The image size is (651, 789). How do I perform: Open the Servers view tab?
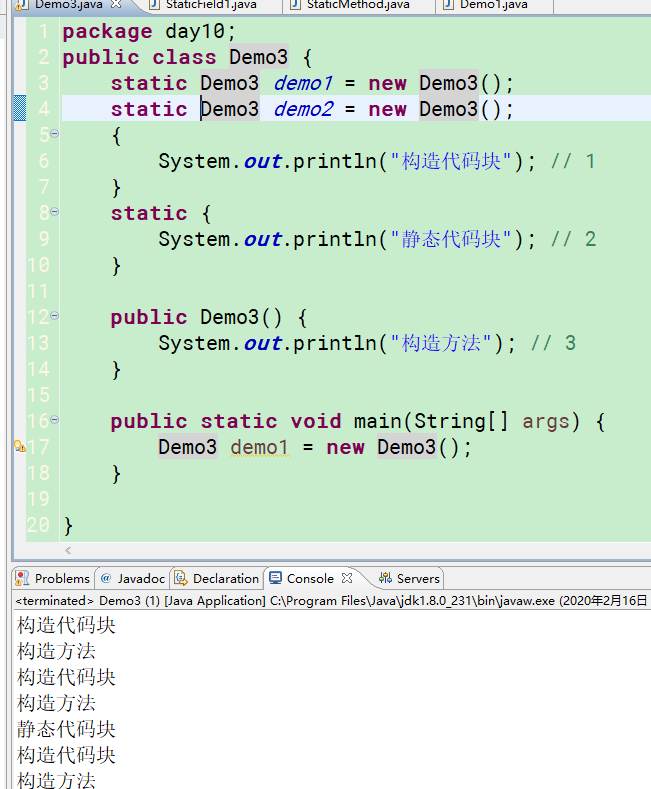pyautogui.click(x=410, y=579)
